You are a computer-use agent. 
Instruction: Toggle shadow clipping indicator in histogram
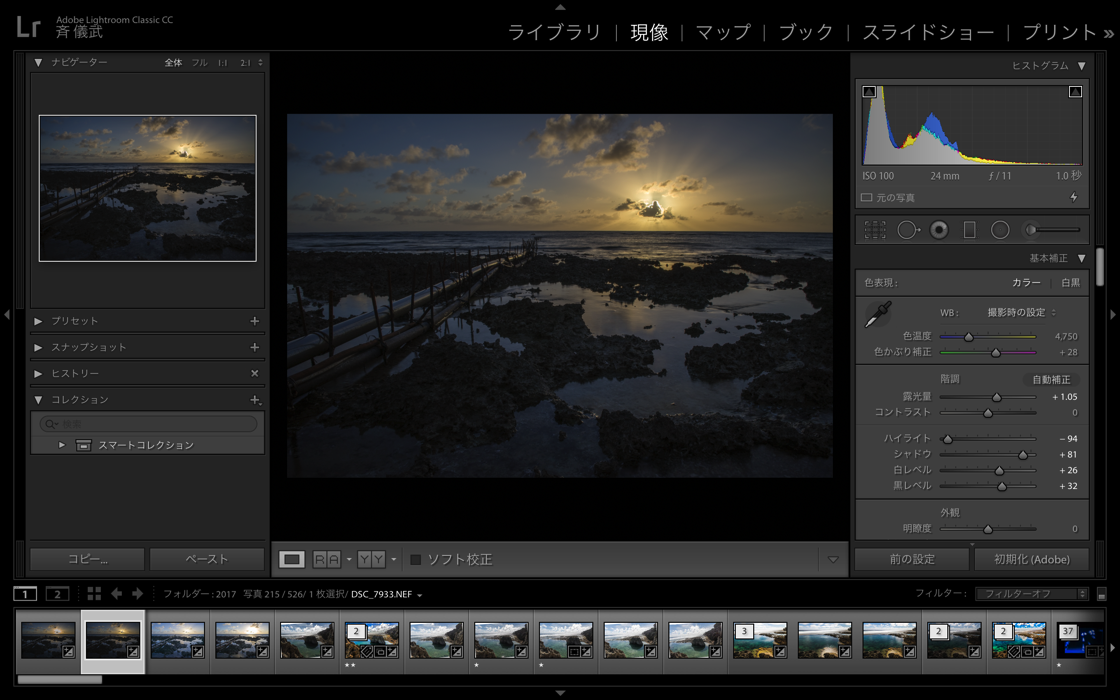(x=869, y=92)
